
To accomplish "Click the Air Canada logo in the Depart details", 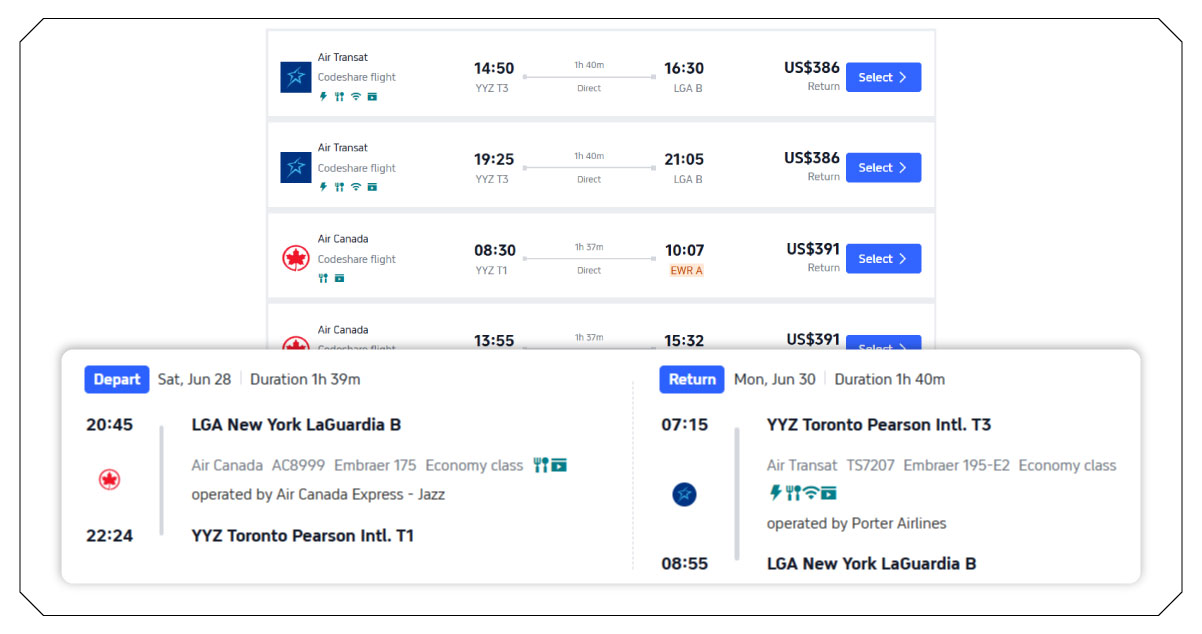I will [x=110, y=480].
